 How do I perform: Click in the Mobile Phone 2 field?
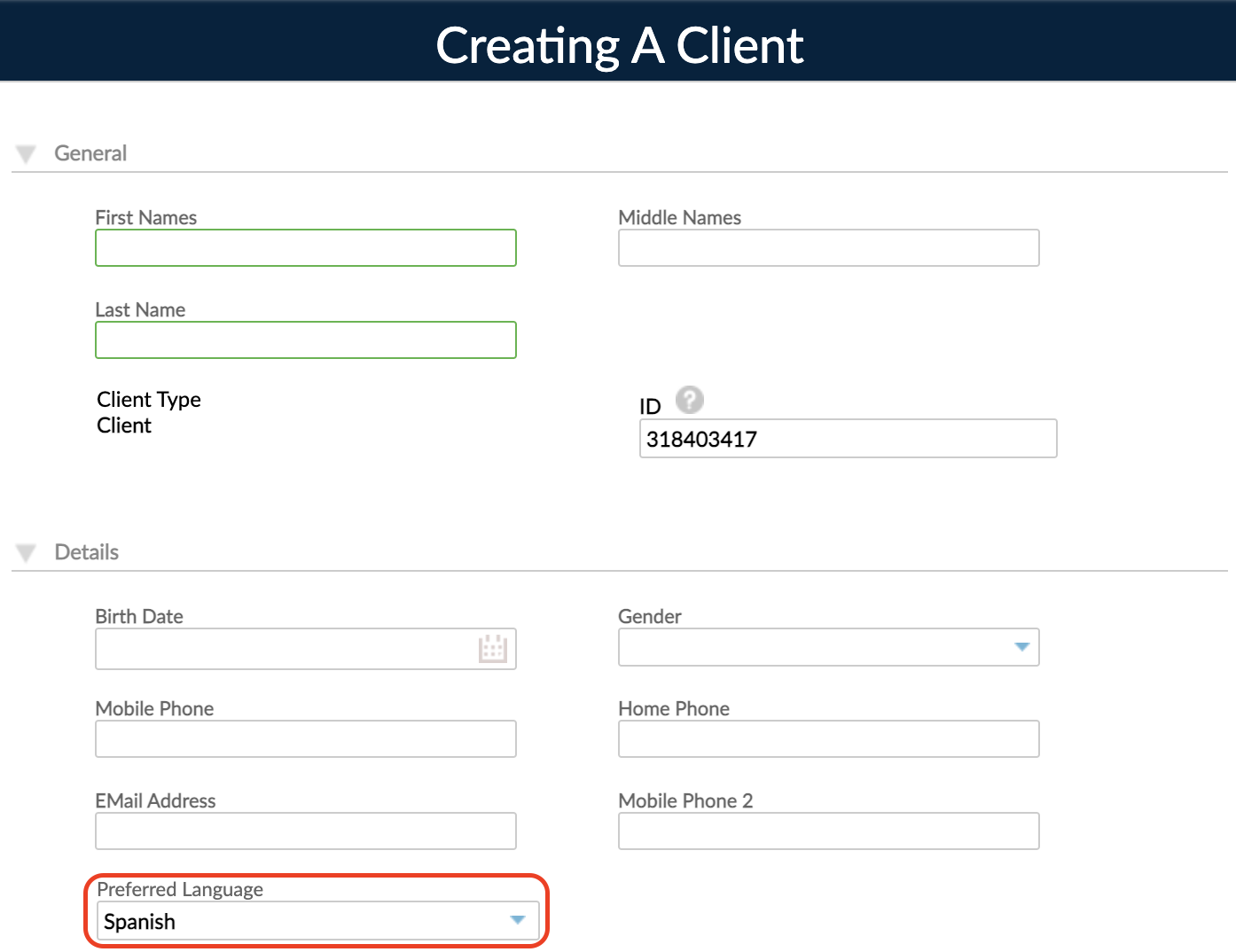tap(828, 831)
